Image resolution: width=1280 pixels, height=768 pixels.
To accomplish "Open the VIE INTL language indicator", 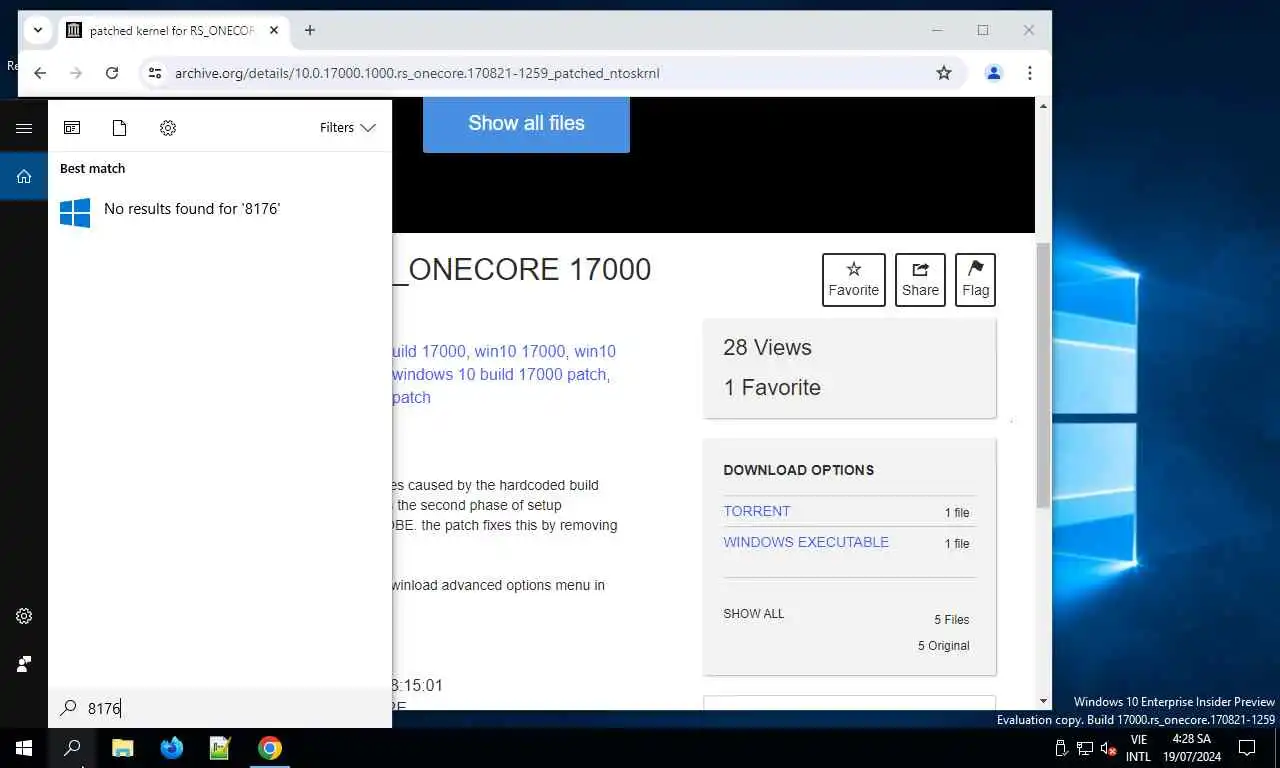I will (1138, 748).
